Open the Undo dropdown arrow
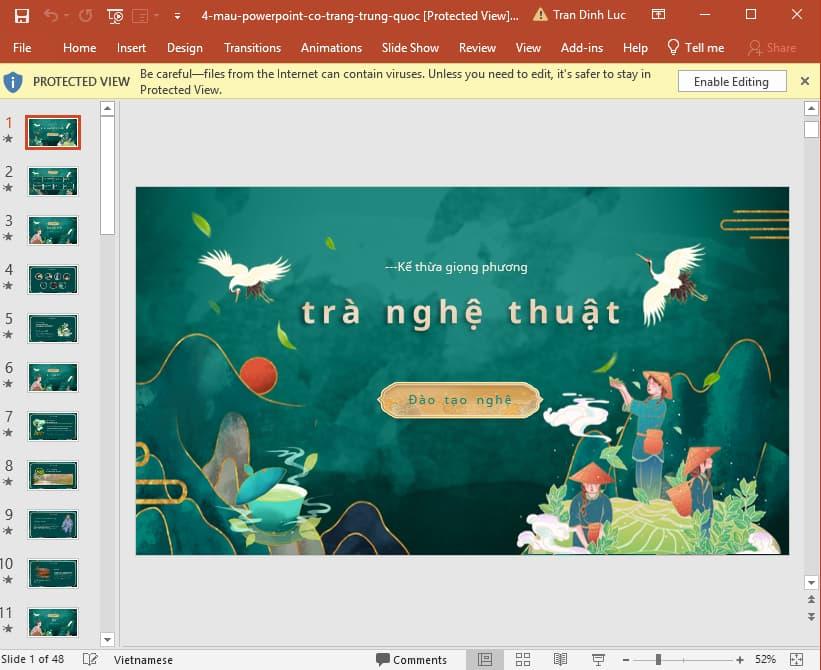The height and width of the screenshot is (670, 821). coord(66,15)
